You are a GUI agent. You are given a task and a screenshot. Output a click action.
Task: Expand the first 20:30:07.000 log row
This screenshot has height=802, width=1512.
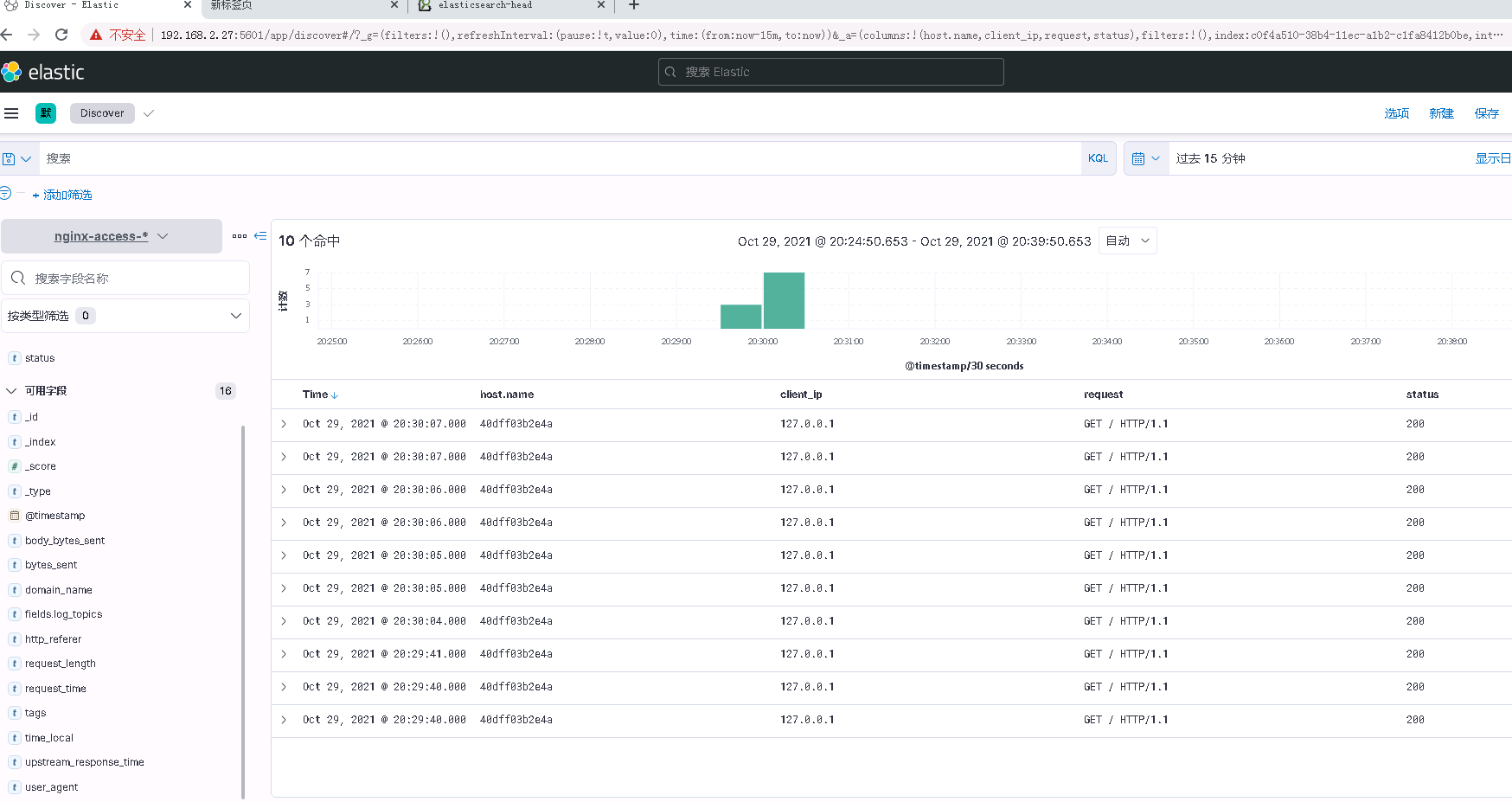pyautogui.click(x=284, y=424)
